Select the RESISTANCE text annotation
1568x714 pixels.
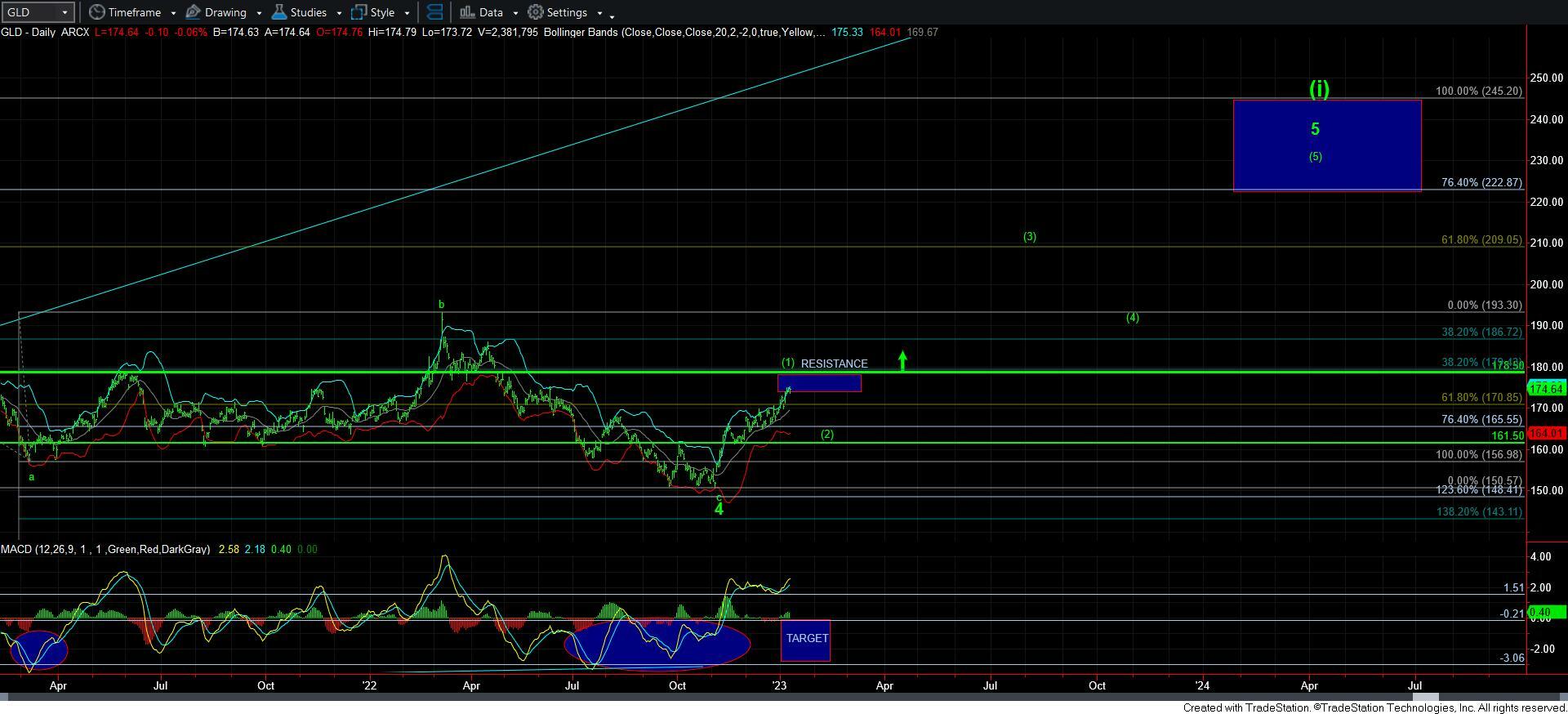[x=834, y=364]
